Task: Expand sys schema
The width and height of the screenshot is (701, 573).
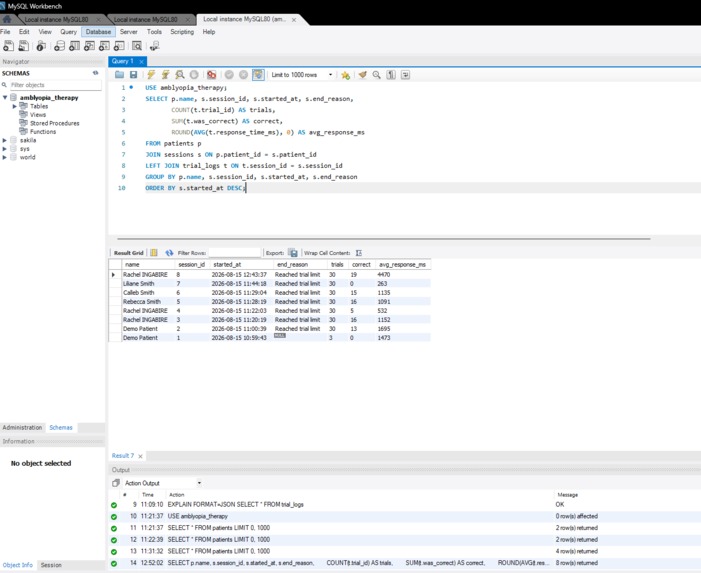Action: pos(5,149)
